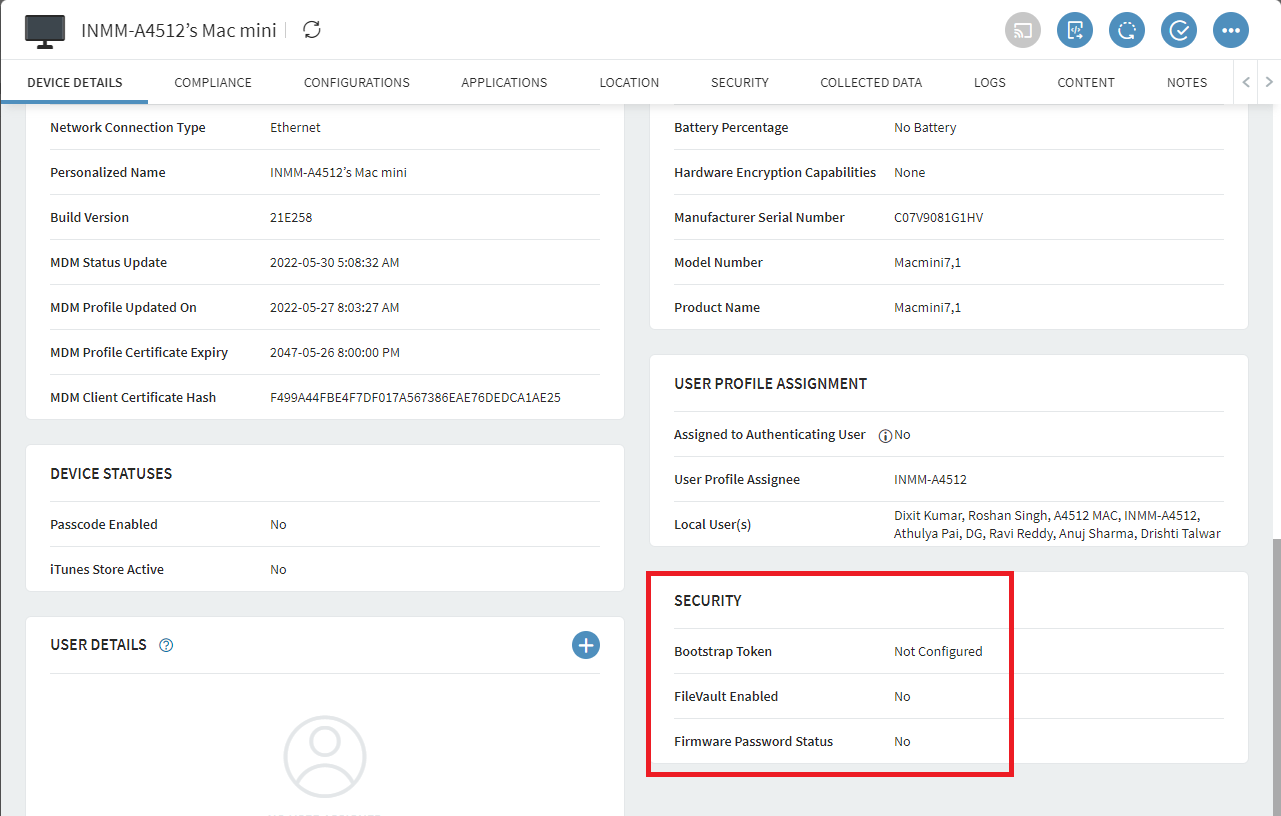View the Collected Data tab
Image resolution: width=1281 pixels, height=816 pixels.
point(871,83)
